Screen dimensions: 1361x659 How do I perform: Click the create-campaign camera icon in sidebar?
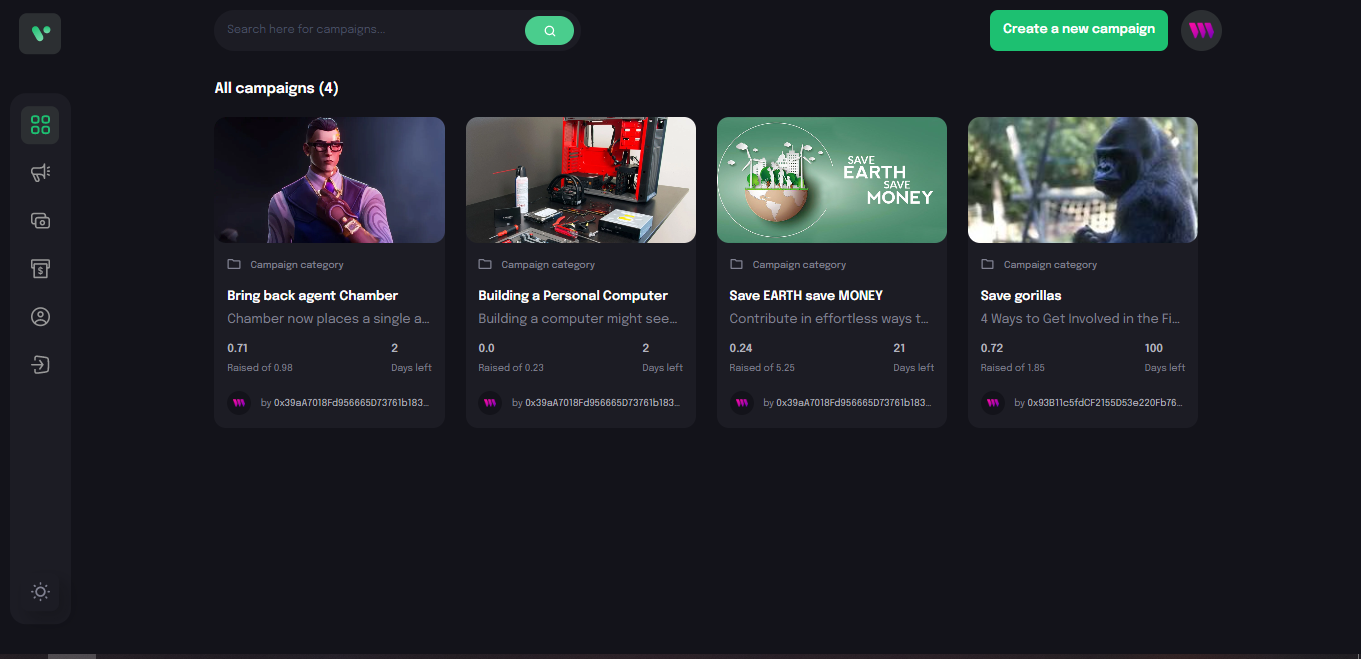click(x=40, y=220)
